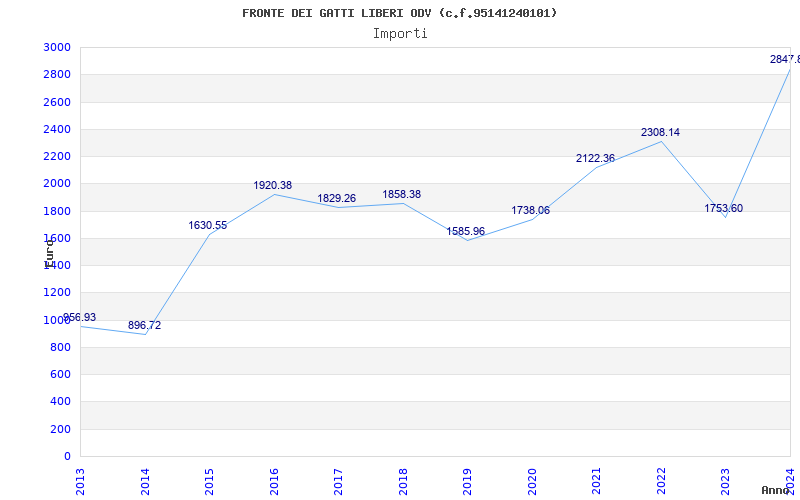
Task: Click y-axis value 0
Action: click(67, 456)
